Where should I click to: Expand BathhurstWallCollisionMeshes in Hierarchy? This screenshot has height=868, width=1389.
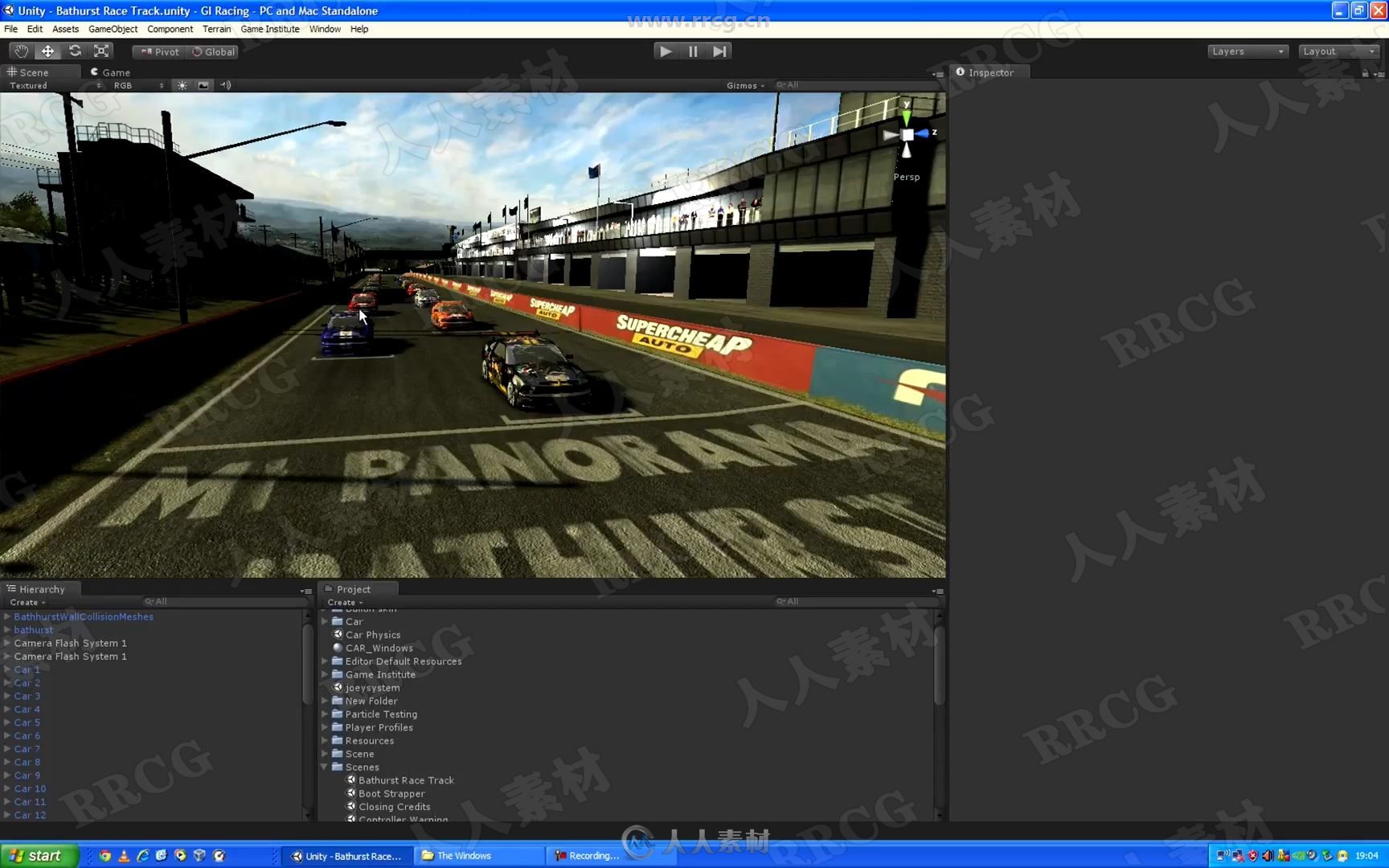[x=6, y=616]
